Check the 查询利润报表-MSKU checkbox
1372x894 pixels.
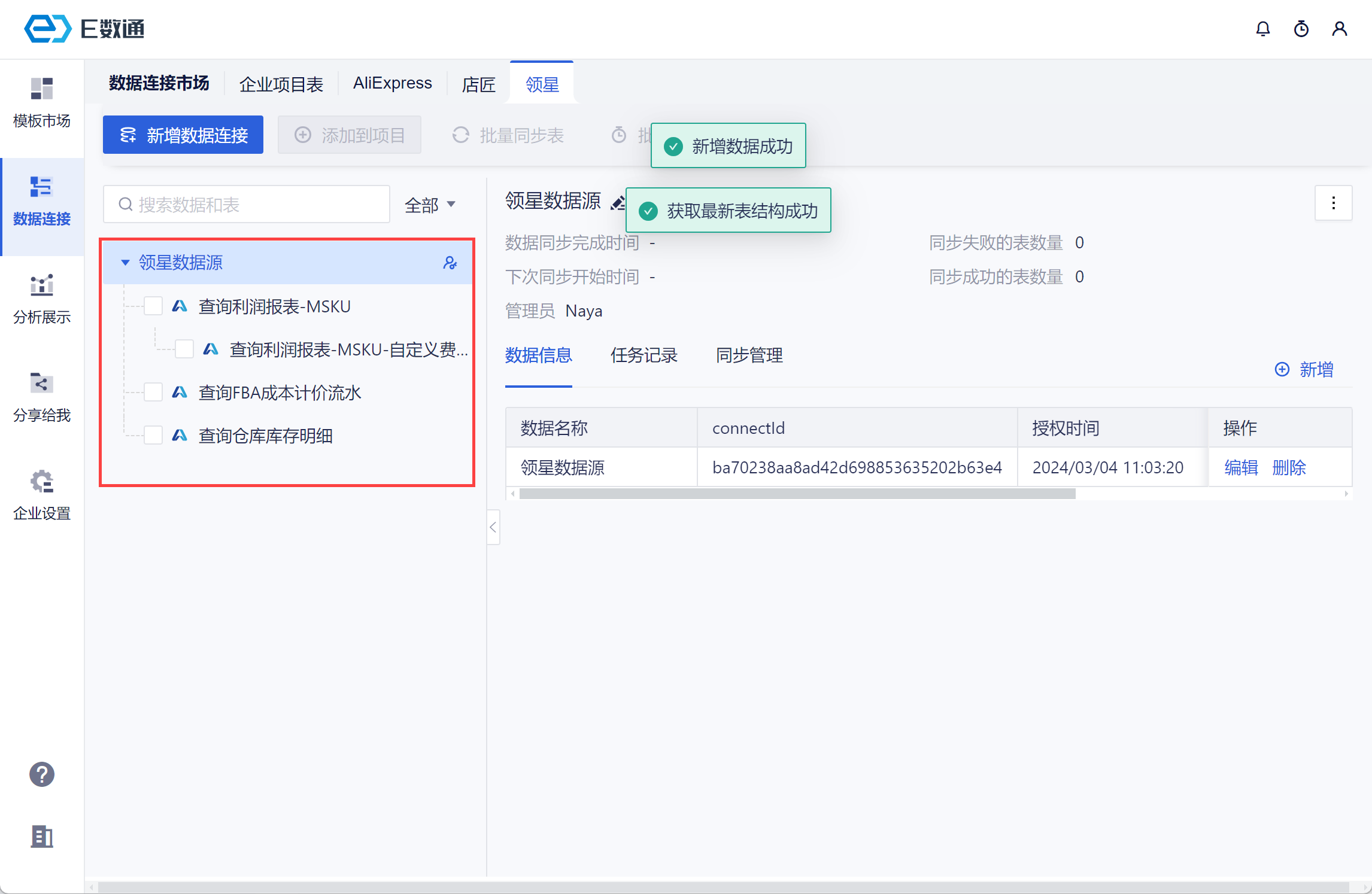pyautogui.click(x=153, y=306)
